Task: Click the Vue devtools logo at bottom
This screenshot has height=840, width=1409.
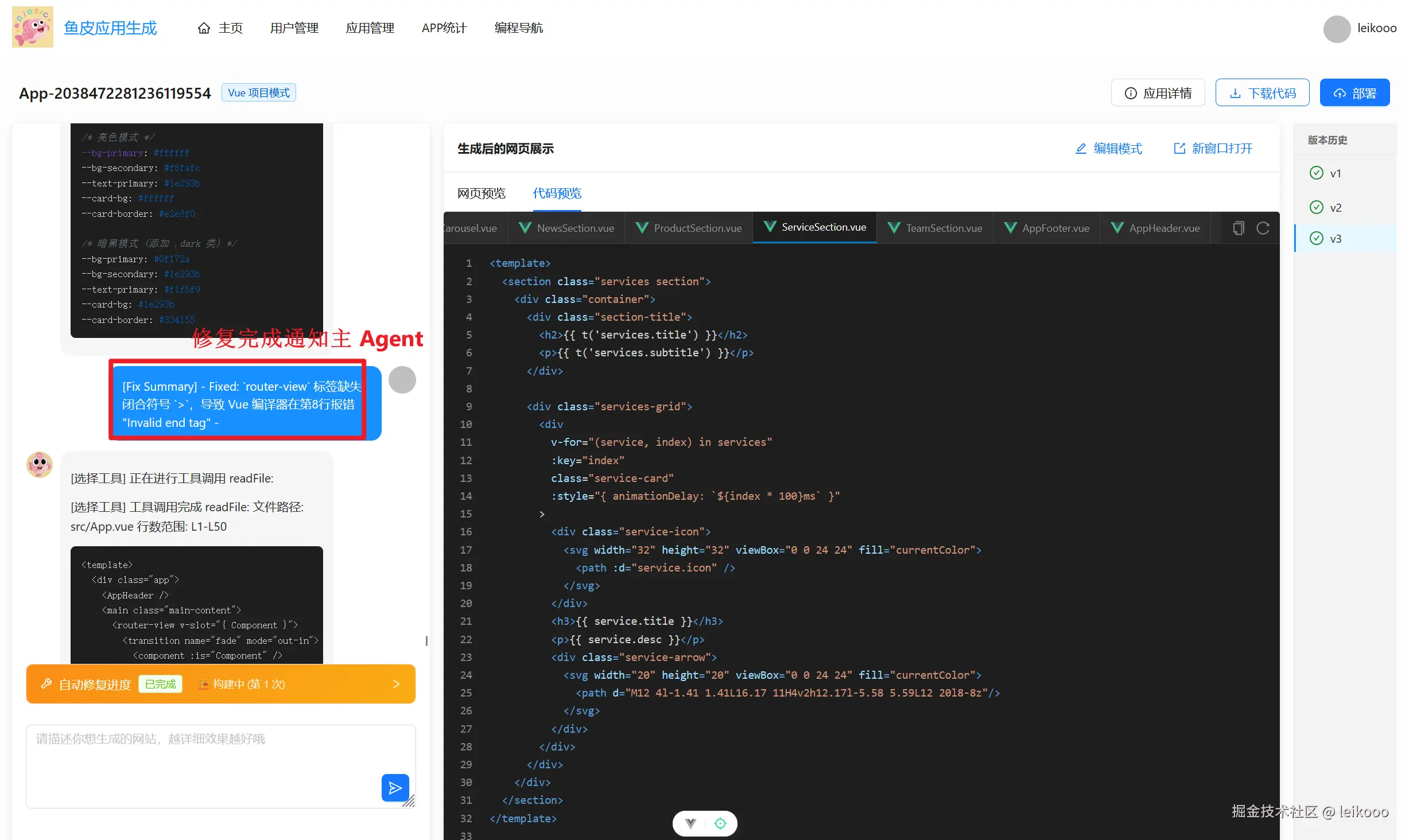Action: (x=690, y=824)
